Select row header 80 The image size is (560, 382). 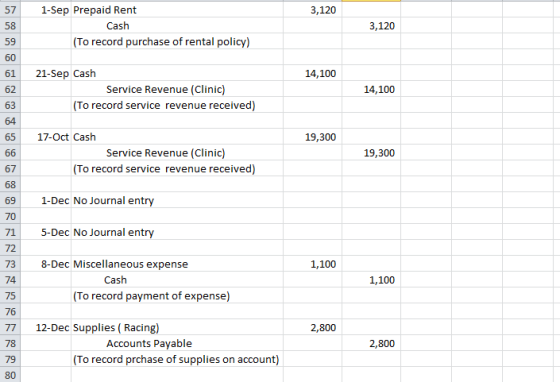point(10,375)
